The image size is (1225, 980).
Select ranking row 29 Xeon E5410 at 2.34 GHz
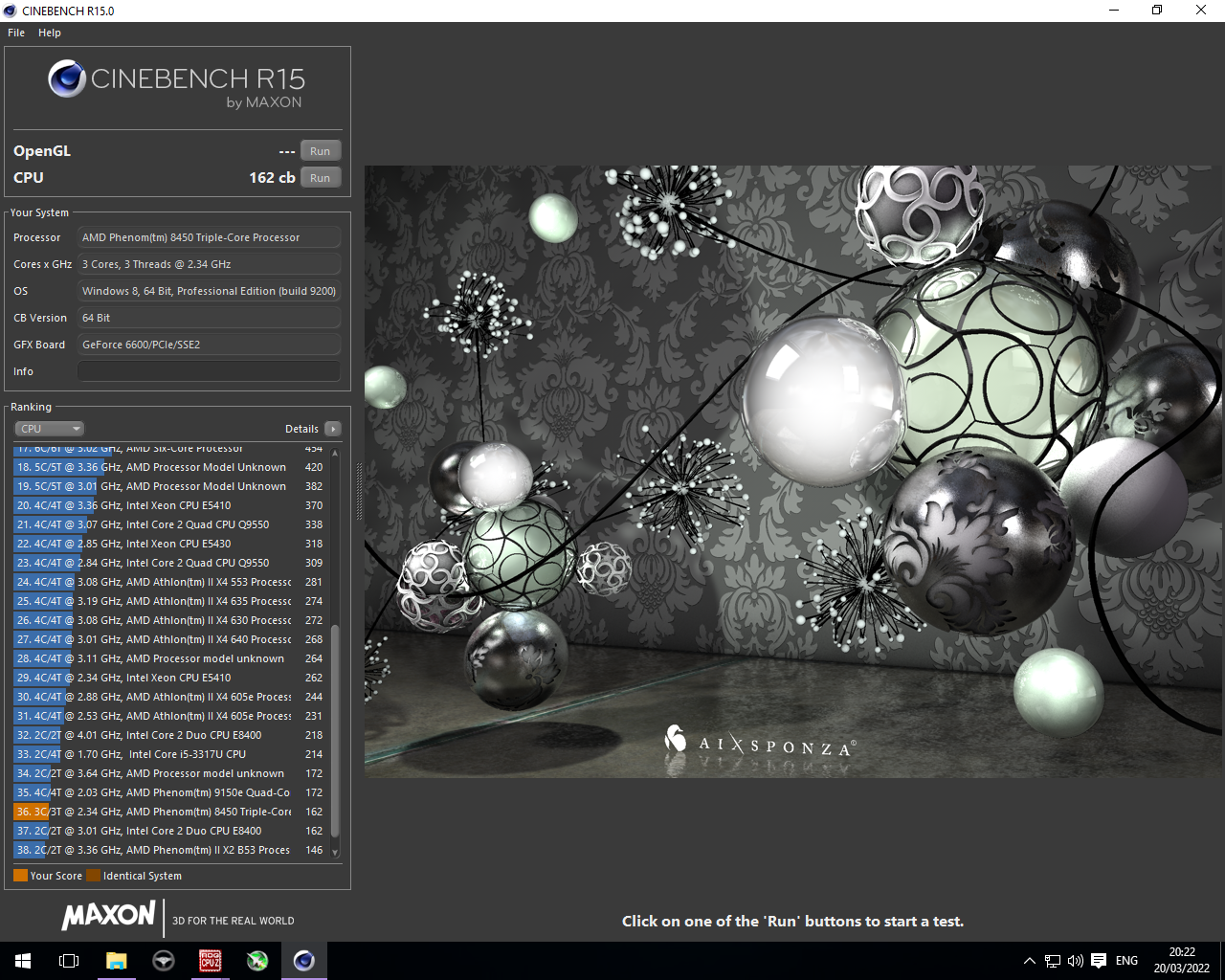coord(170,678)
